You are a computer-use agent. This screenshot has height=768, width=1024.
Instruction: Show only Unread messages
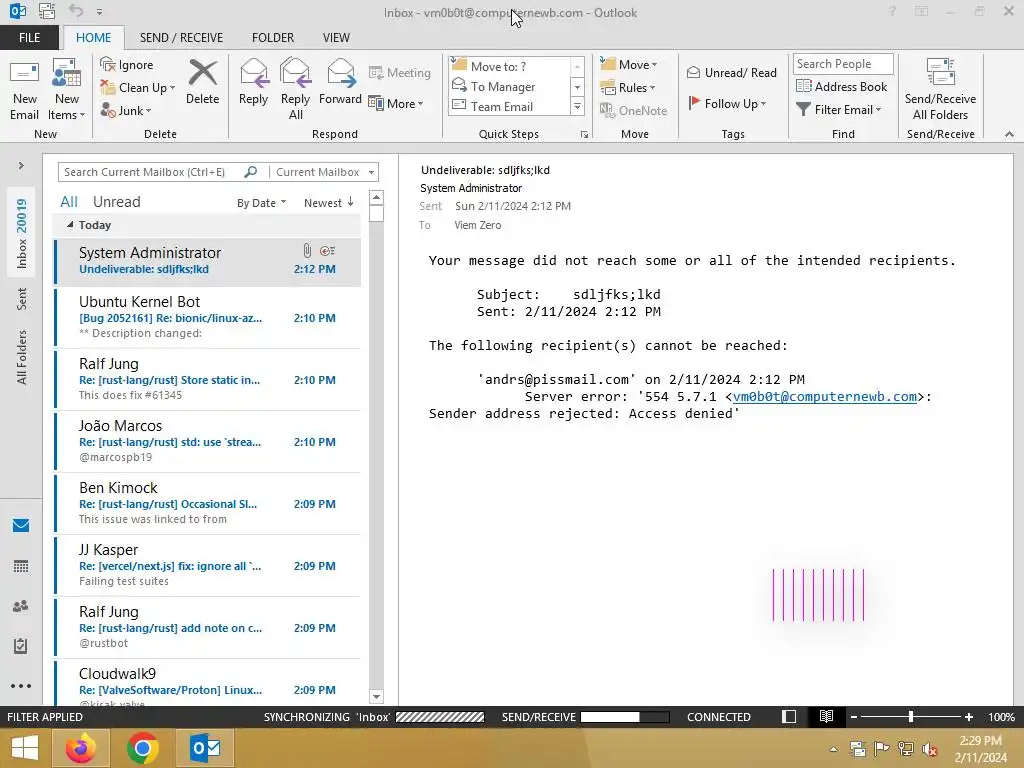116,202
